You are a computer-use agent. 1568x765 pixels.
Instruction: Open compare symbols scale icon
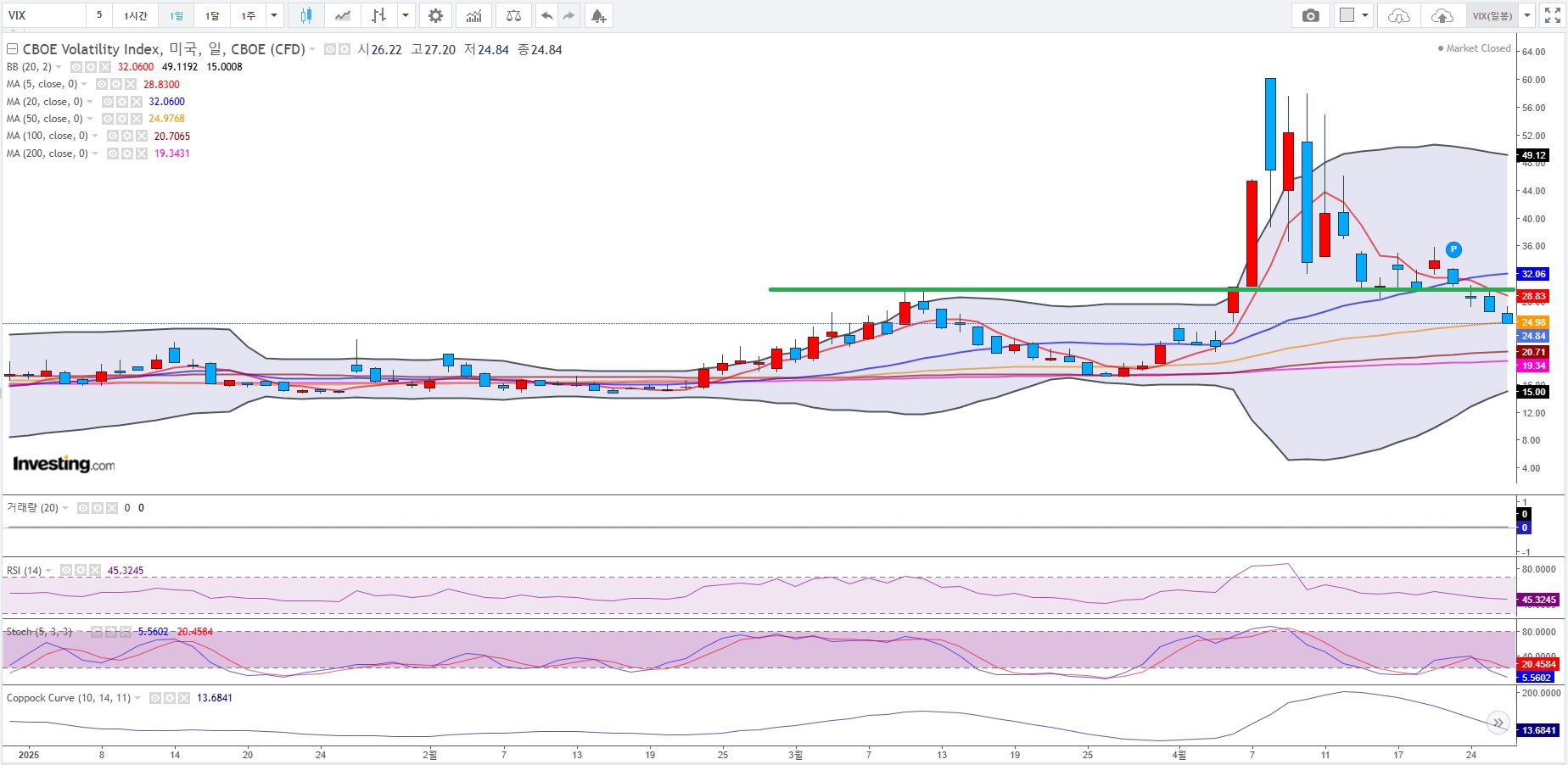tap(513, 15)
